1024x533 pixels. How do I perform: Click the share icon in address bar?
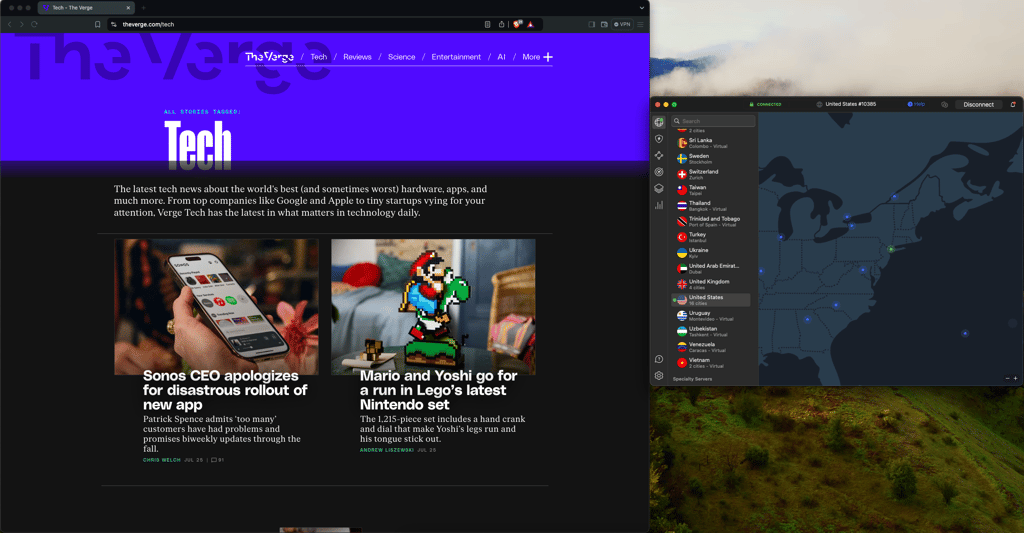coord(502,24)
